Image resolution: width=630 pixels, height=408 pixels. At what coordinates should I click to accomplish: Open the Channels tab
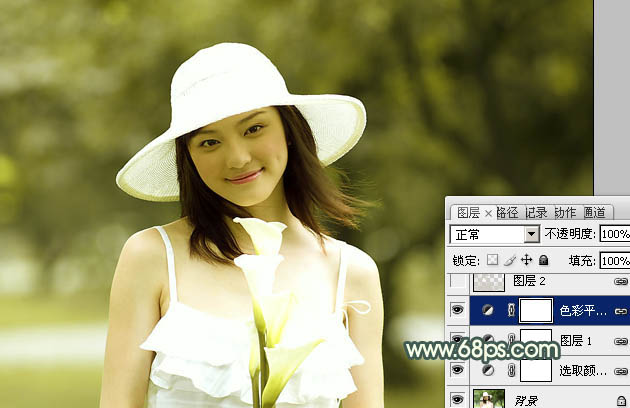tap(594, 212)
